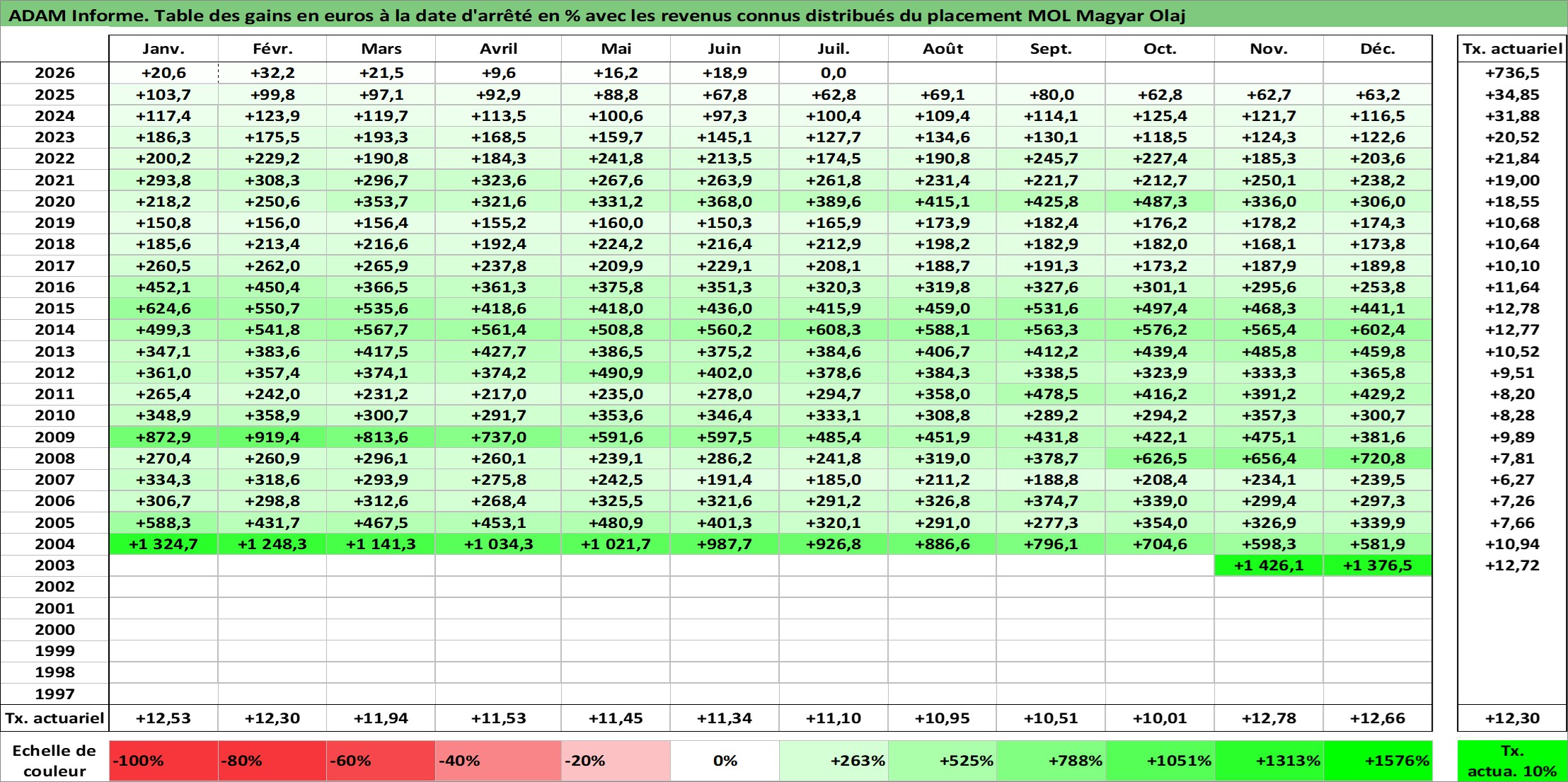Viewport: 1568px width, 782px height.
Task: Click cell +12,72 in row 2003
Action: coord(1512,565)
